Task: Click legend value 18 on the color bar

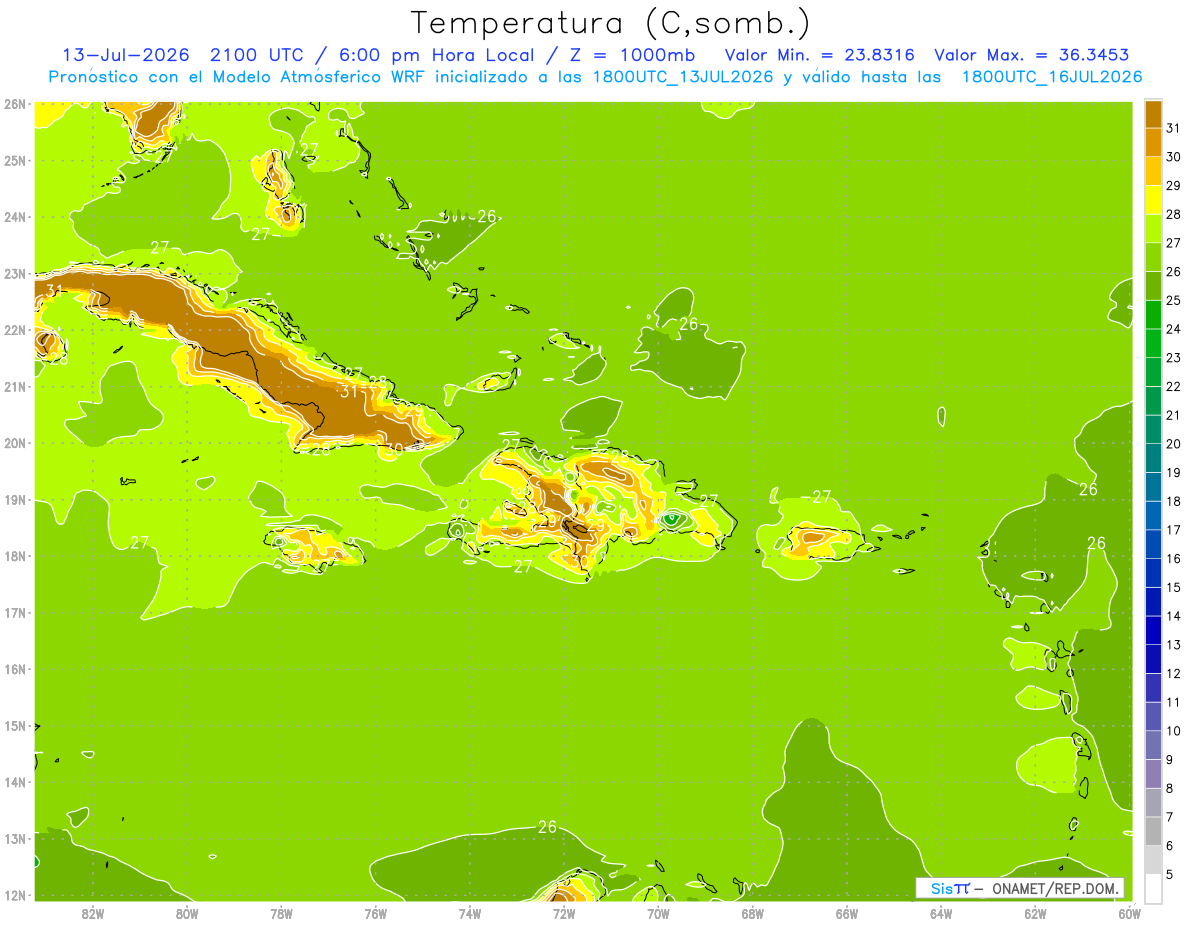Action: (x=1173, y=501)
